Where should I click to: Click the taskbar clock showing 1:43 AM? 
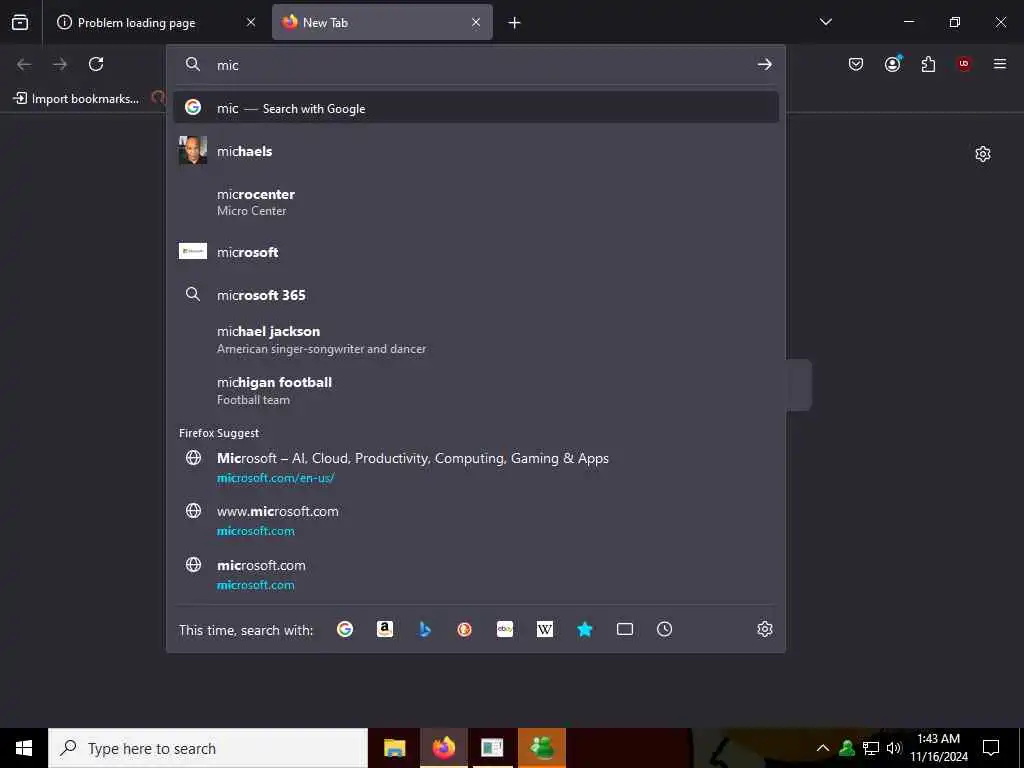938,748
